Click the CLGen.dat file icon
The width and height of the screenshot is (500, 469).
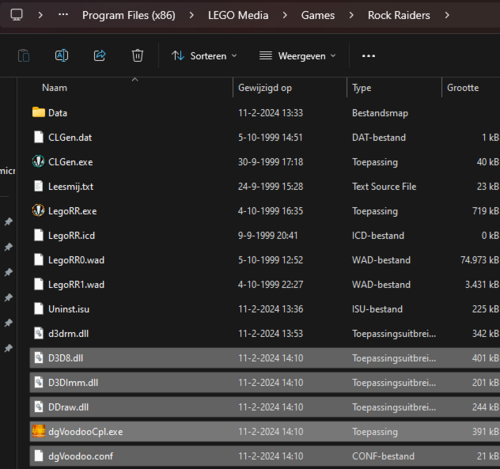[x=39, y=137]
